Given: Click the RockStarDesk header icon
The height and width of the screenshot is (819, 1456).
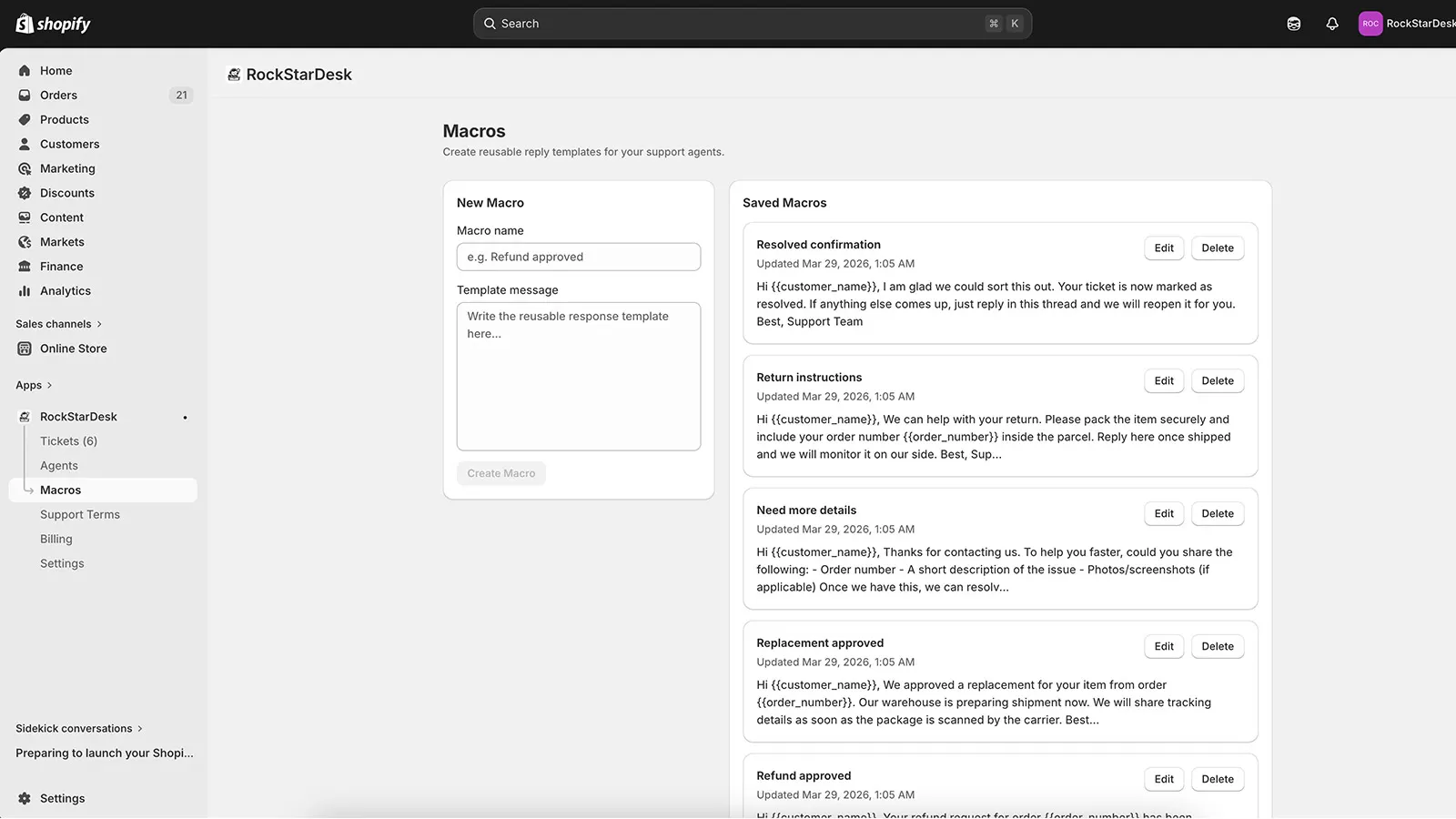Looking at the screenshot, I should point(234,75).
